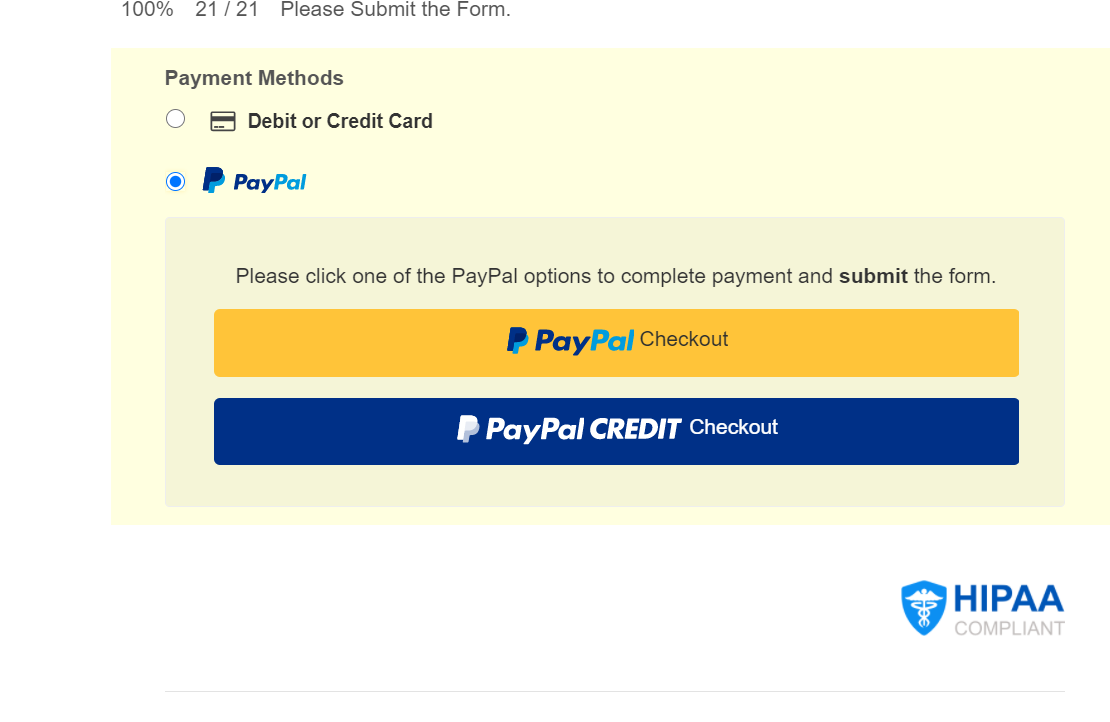Click the PayPal wordmark in the yellow button
The width and height of the screenshot is (1110, 722).
pyautogui.click(x=584, y=341)
